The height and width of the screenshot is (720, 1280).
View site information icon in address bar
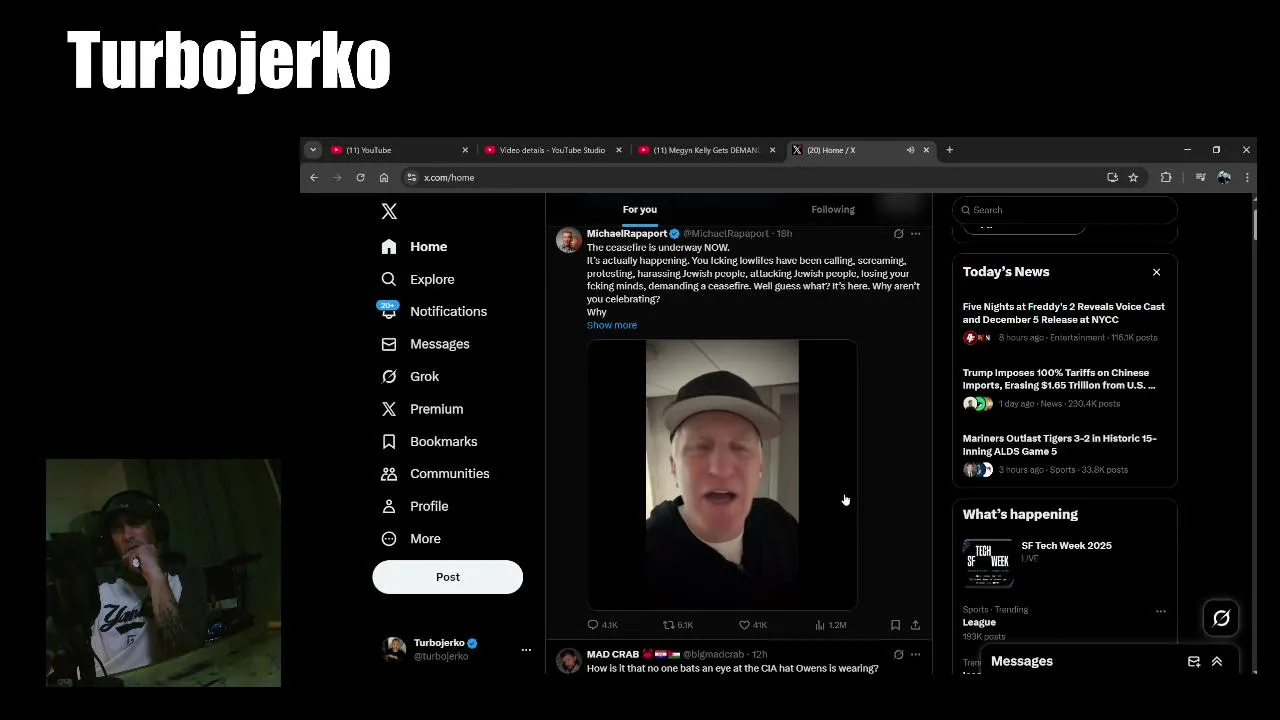coord(411,178)
